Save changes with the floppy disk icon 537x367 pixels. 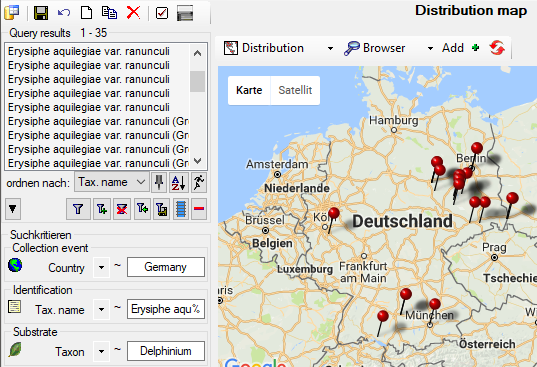click(41, 13)
